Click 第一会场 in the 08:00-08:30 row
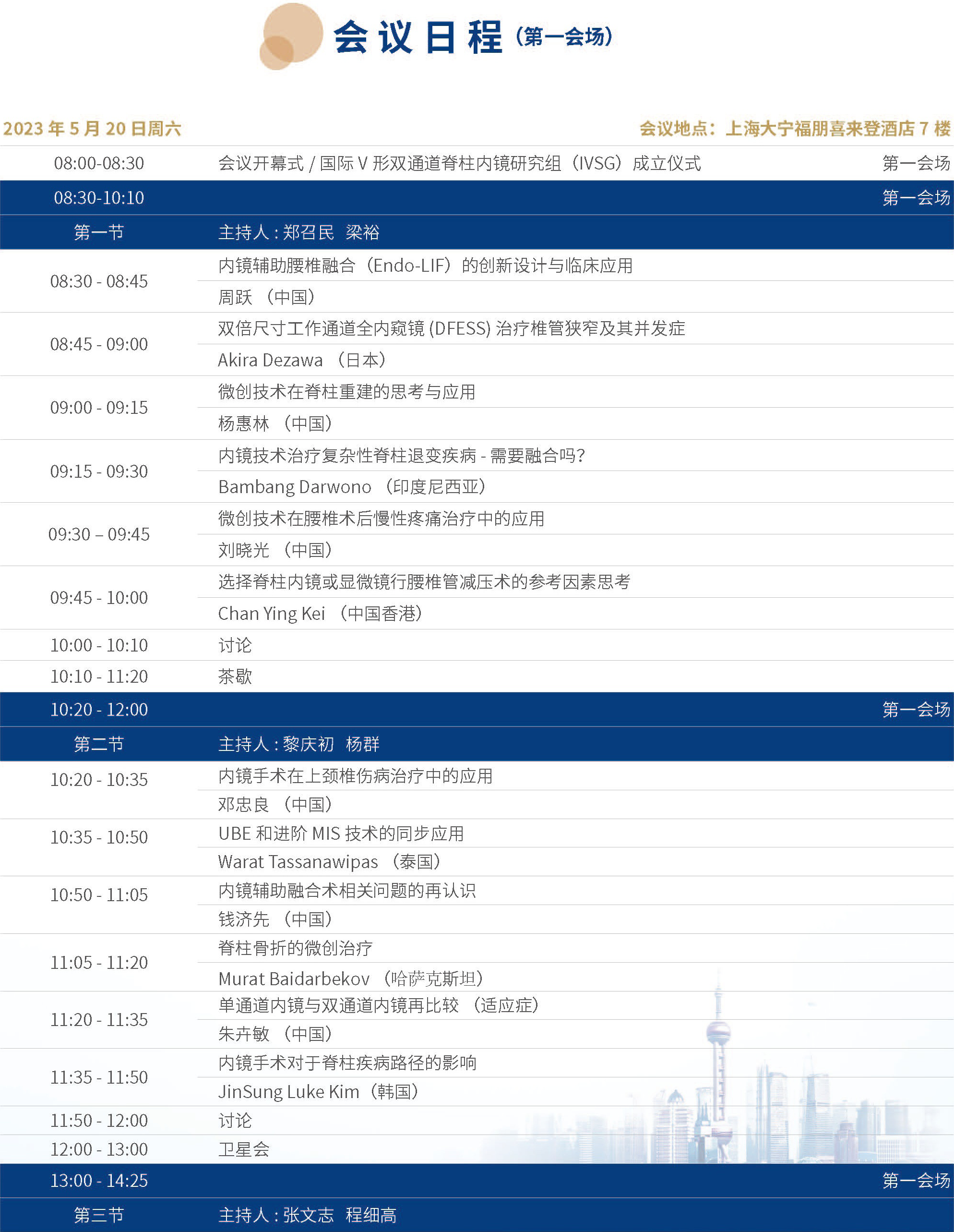This screenshot has width=954, height=1232. (917, 163)
